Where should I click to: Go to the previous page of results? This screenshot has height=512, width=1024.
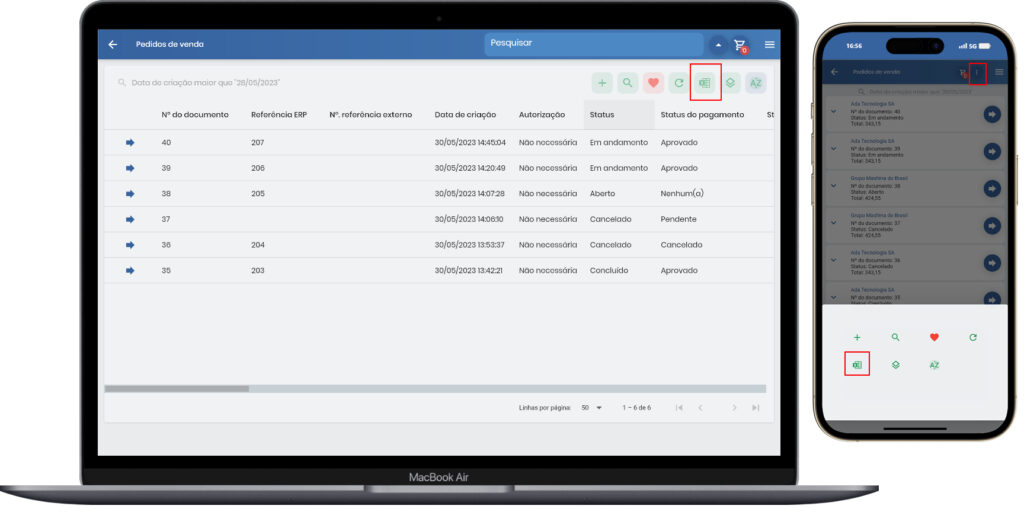700,408
